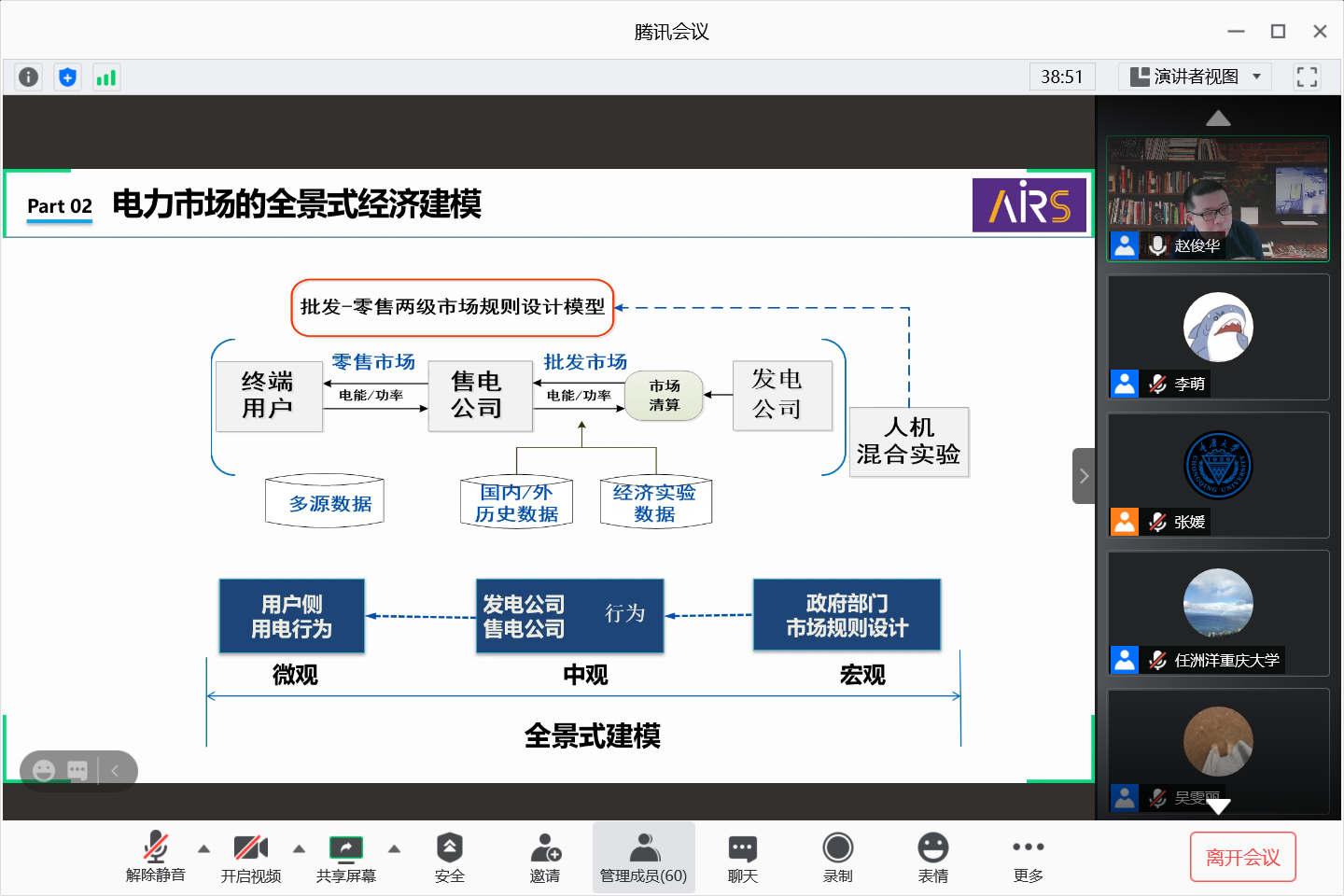Open the 更多 more options menu
The height and width of the screenshot is (896, 1344).
1028,857
